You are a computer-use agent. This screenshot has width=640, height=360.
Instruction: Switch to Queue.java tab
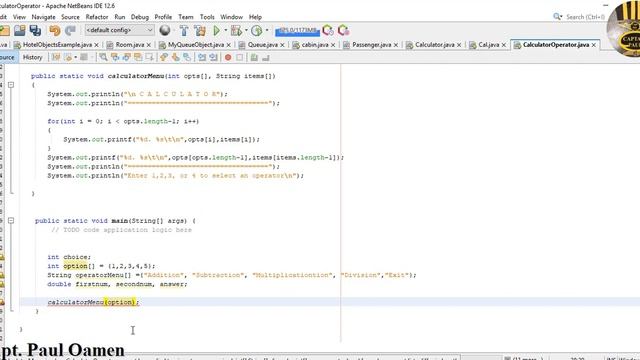pos(262,44)
